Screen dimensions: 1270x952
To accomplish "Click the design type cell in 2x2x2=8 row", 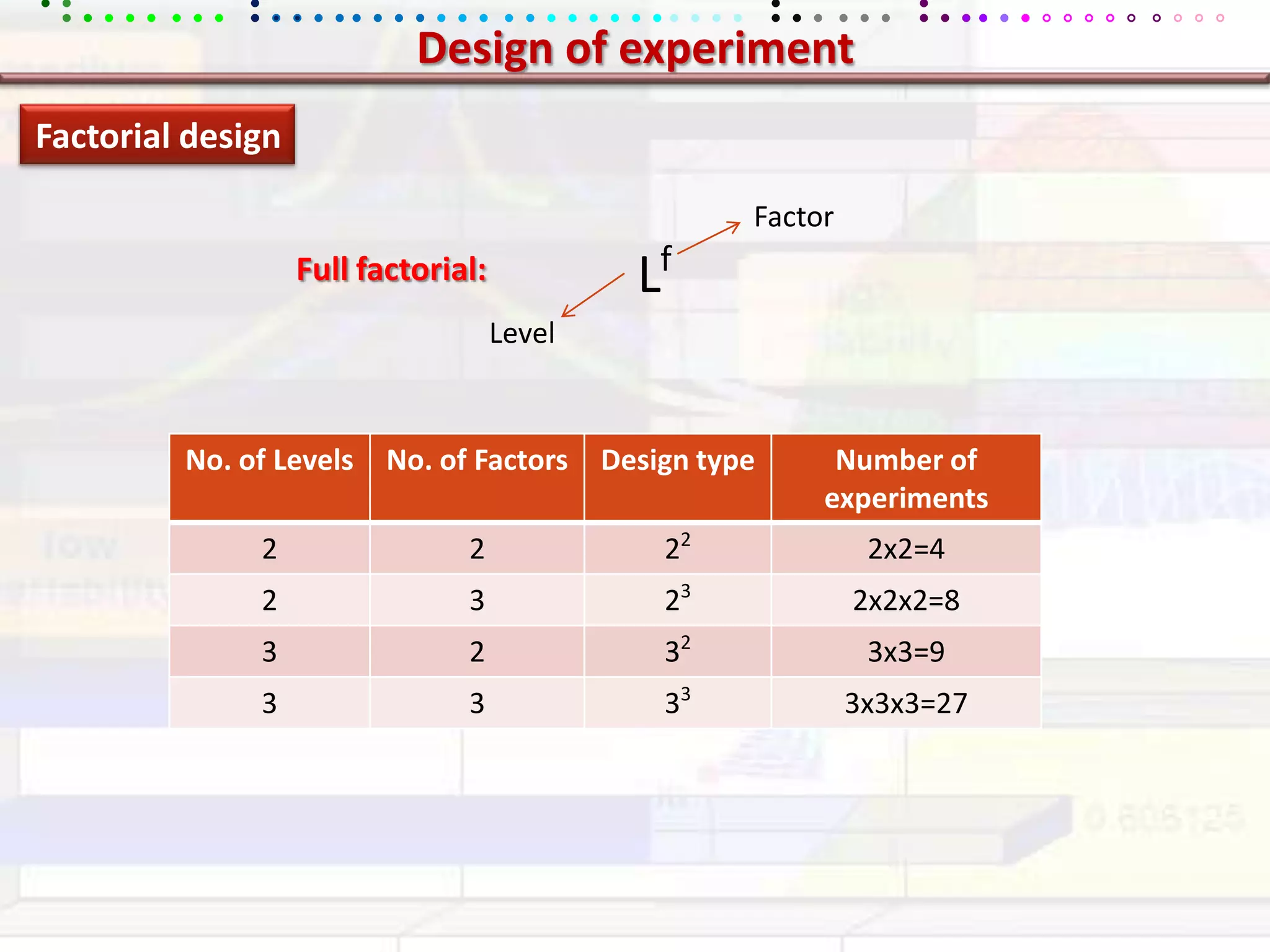I will (678, 600).
